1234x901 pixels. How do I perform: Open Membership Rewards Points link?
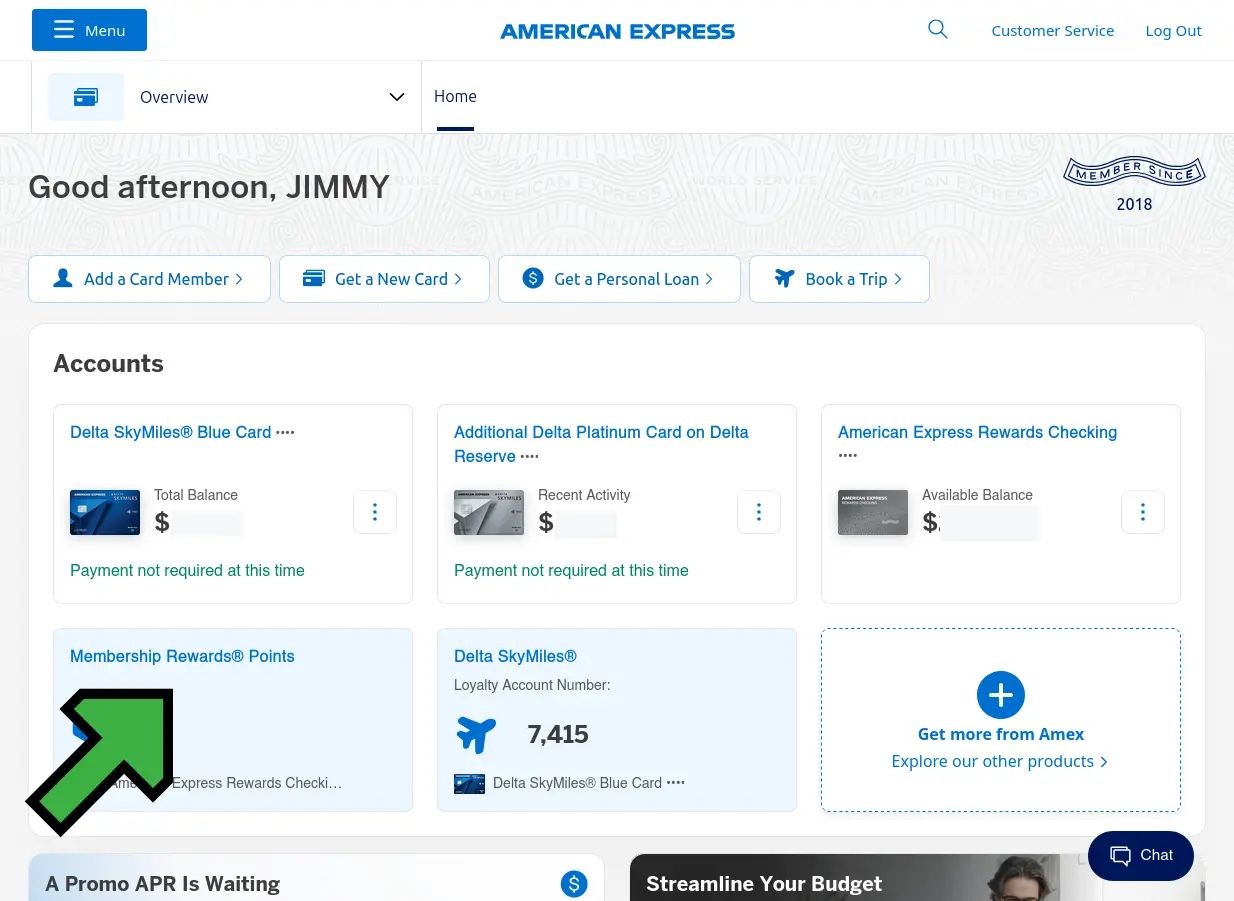182,656
